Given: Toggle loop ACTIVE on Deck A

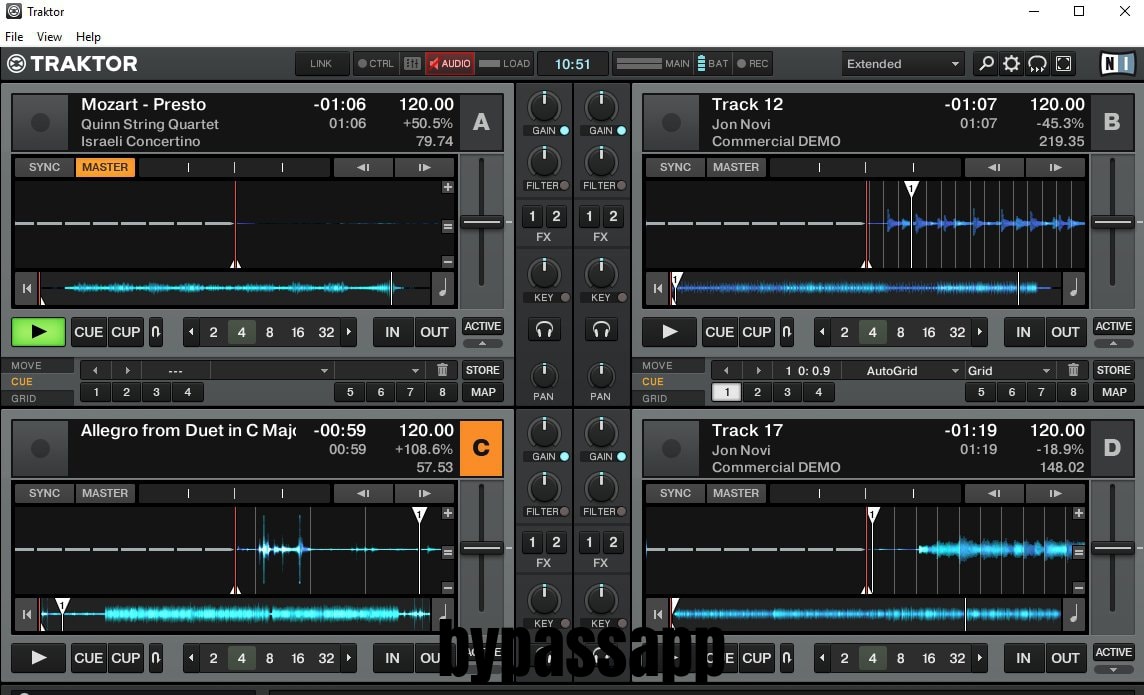Looking at the screenshot, I should pos(482,326).
